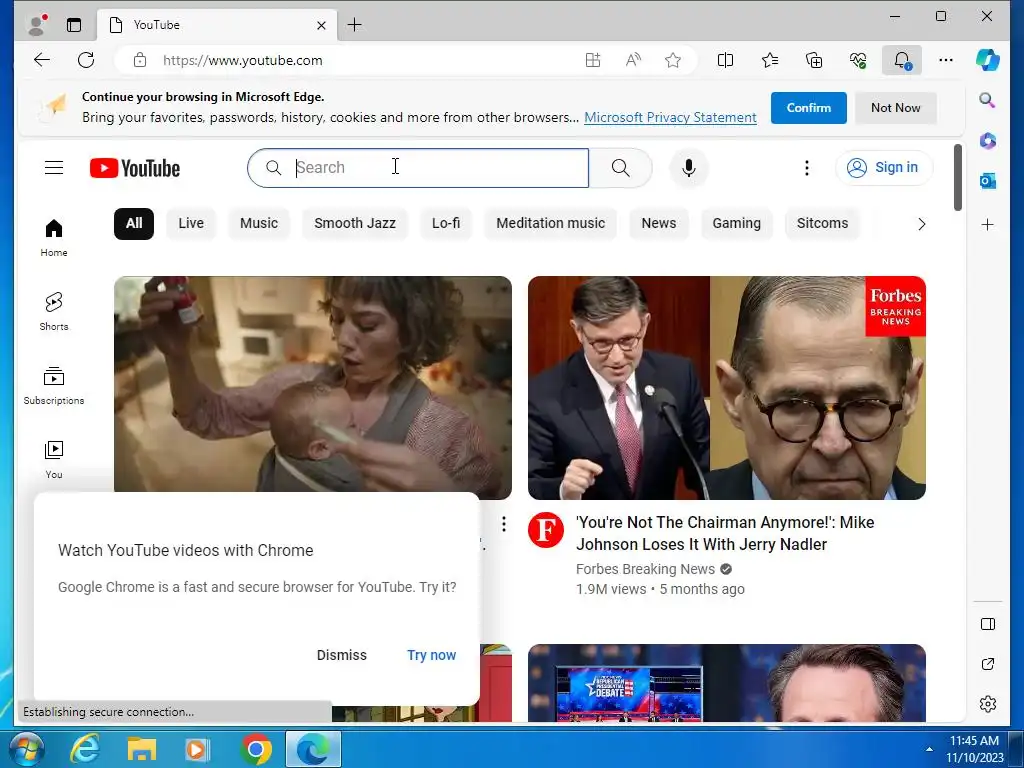Click the YouTube logo
Screen dimensions: 1024x768
click(x=135, y=168)
